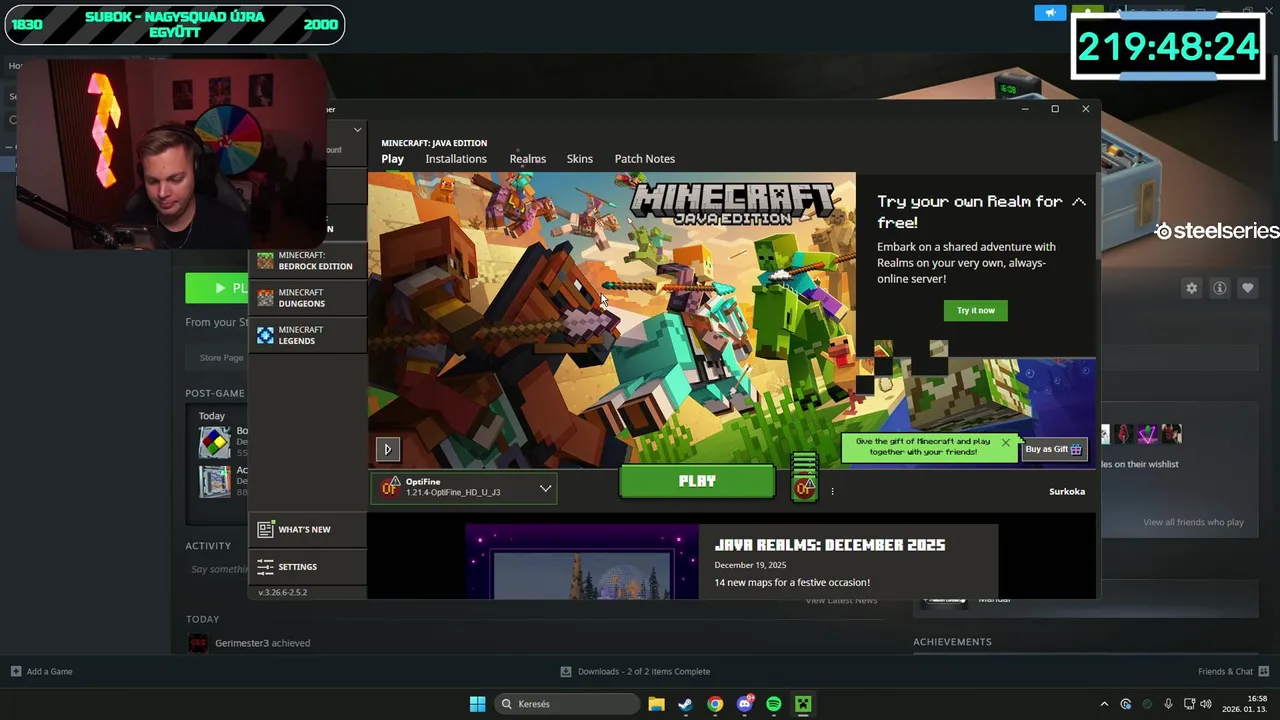This screenshot has width=1280, height=720.
Task: Expand the account dropdown chevron in launcher sidebar
Action: coord(357,130)
